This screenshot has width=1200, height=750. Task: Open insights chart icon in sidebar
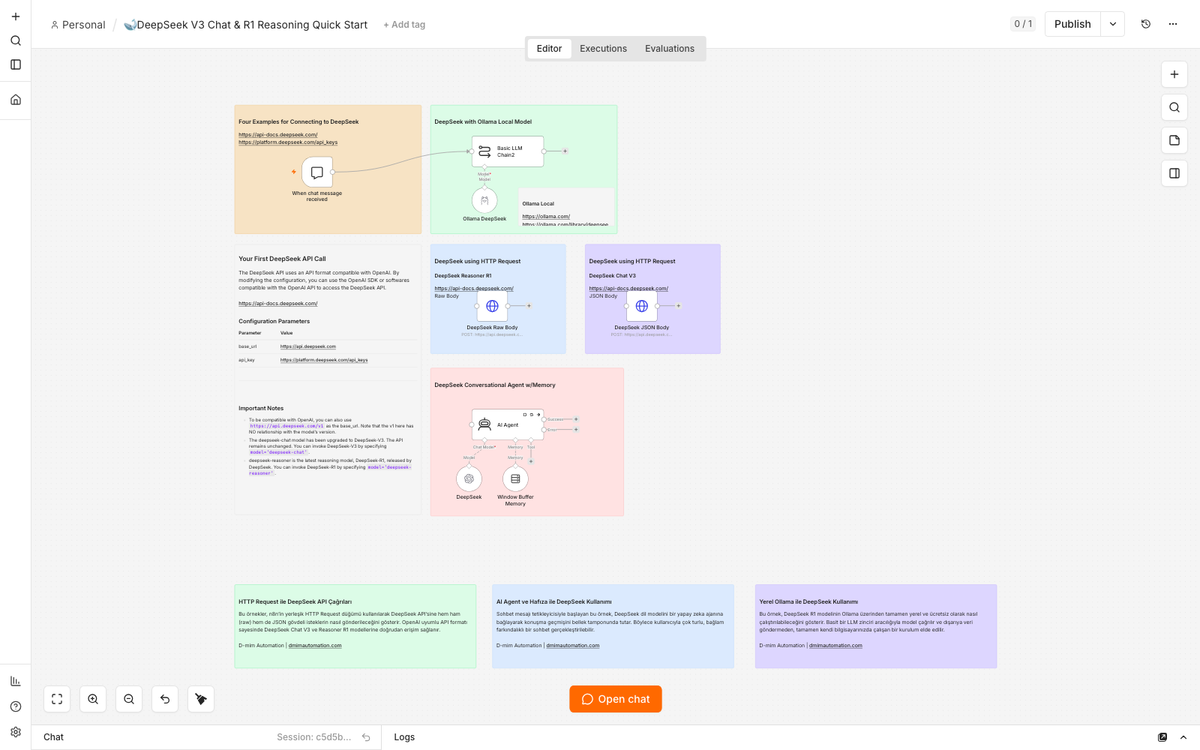[15, 681]
